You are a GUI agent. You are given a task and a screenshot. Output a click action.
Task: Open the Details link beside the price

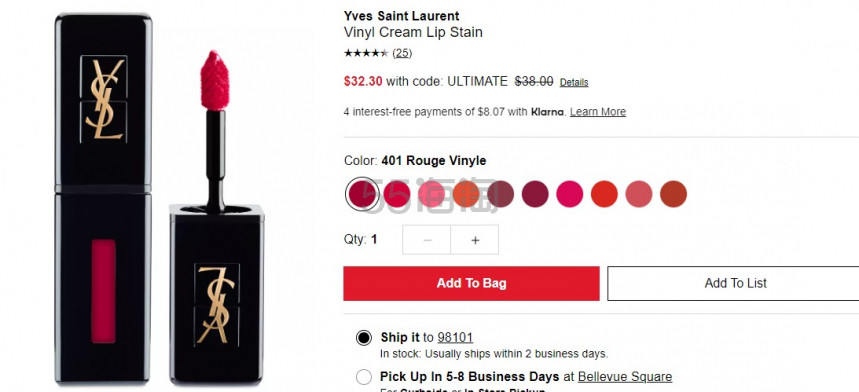tap(574, 83)
